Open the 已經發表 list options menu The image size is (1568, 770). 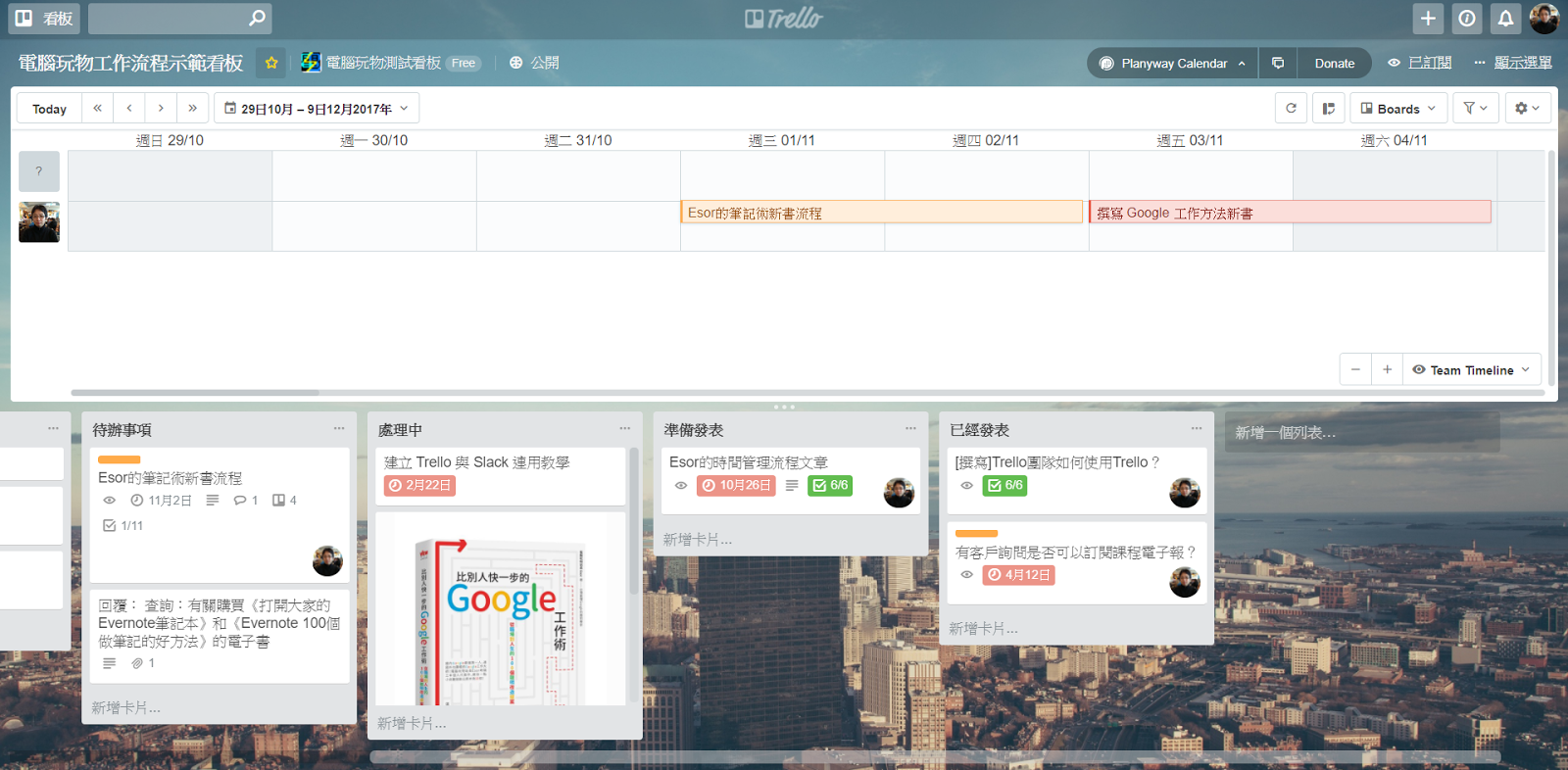point(1197,428)
